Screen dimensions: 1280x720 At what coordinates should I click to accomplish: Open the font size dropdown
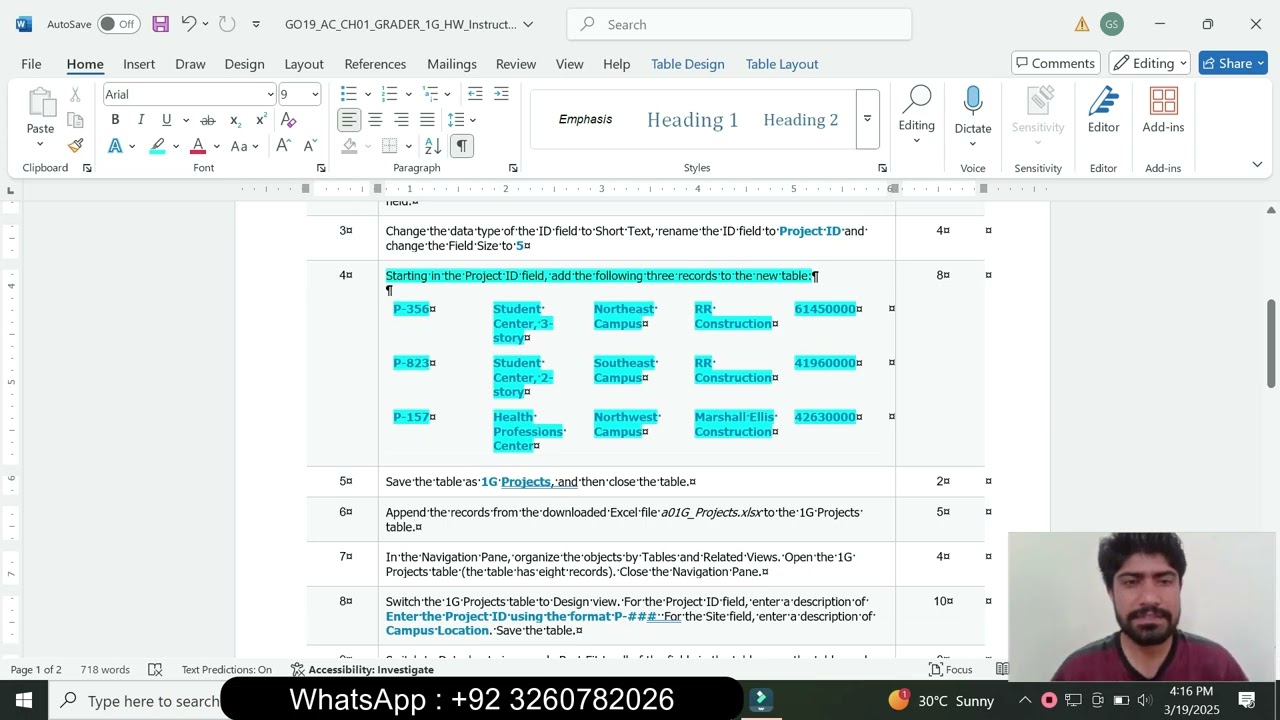click(315, 94)
